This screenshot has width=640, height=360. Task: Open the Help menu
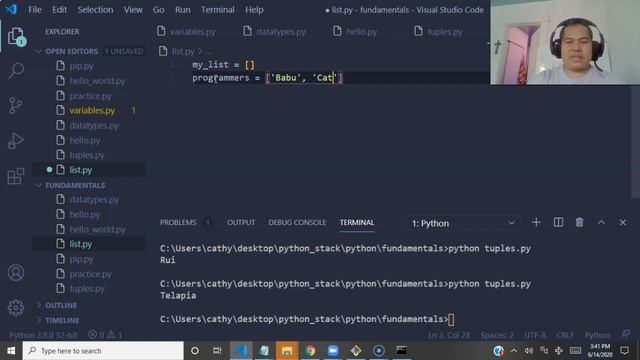(x=254, y=10)
